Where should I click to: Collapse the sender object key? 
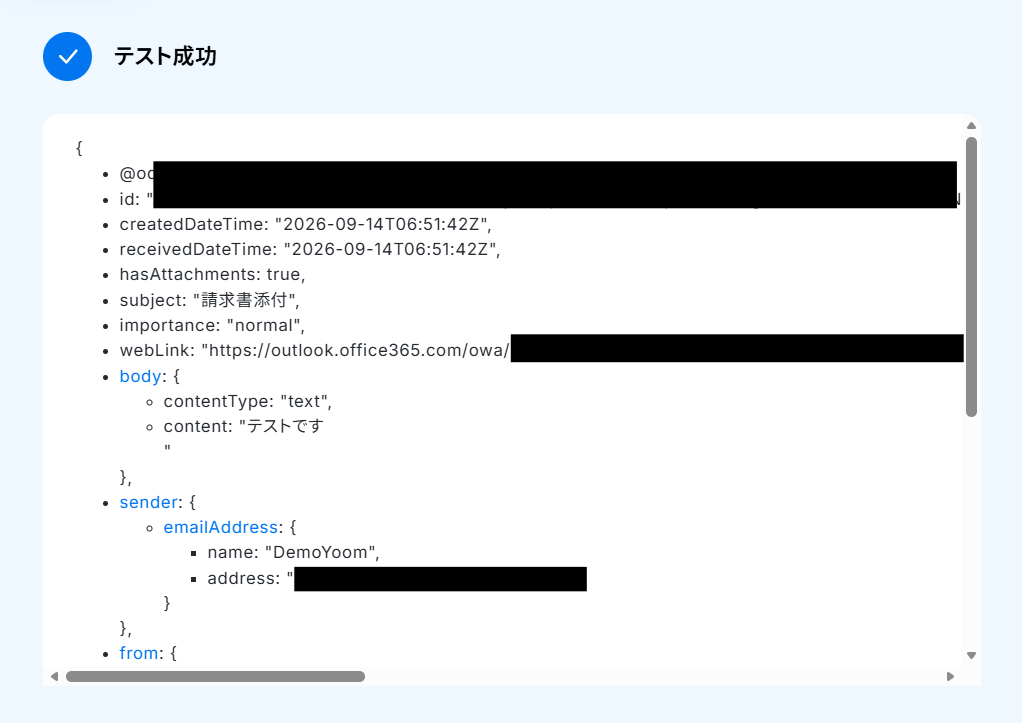(148, 502)
